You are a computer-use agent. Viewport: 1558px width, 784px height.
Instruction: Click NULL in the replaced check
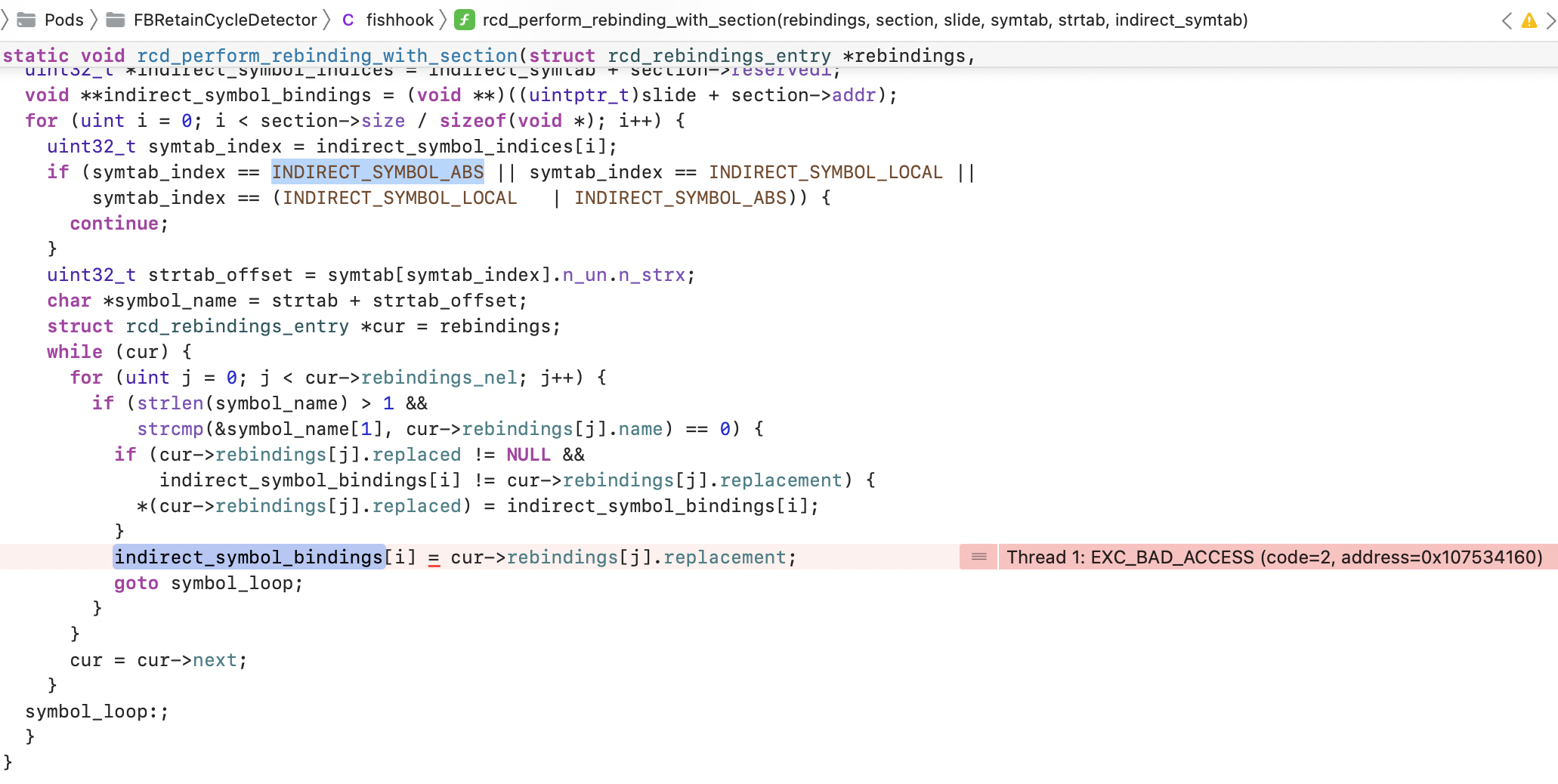528,455
